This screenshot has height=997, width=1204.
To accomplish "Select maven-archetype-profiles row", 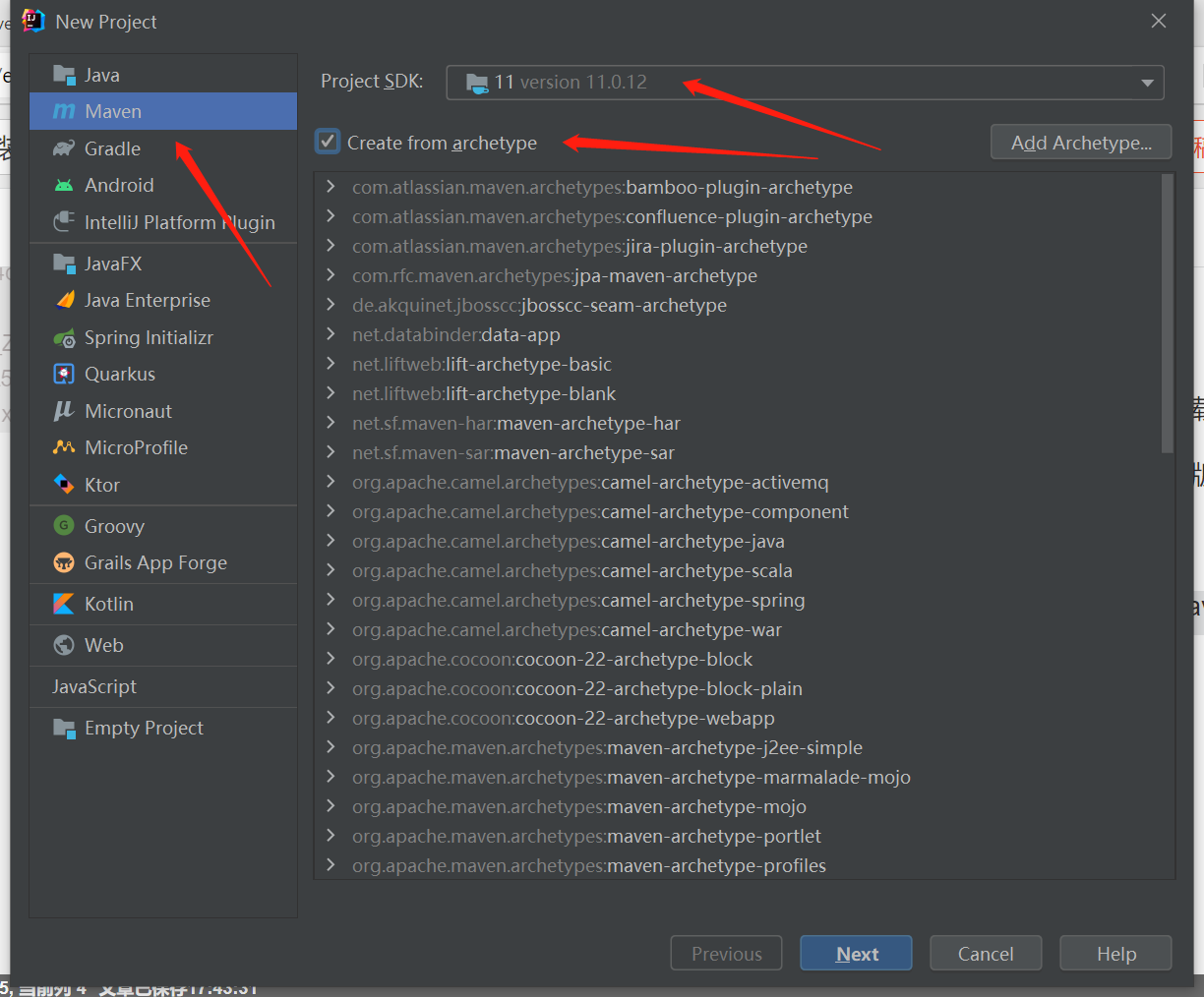I will click(738, 865).
